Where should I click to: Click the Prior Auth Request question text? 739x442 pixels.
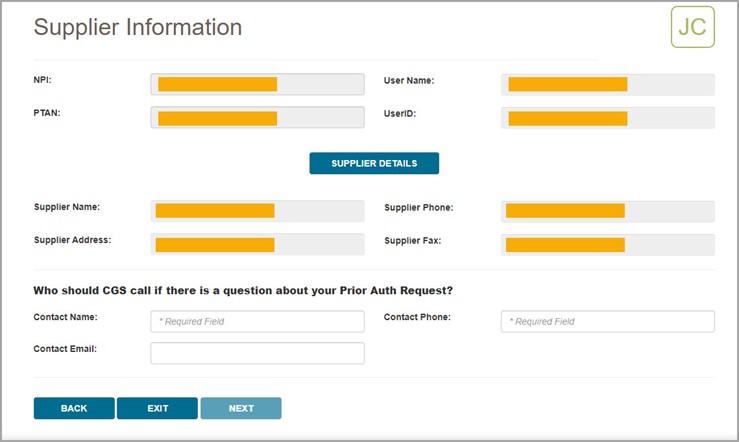pos(243,291)
